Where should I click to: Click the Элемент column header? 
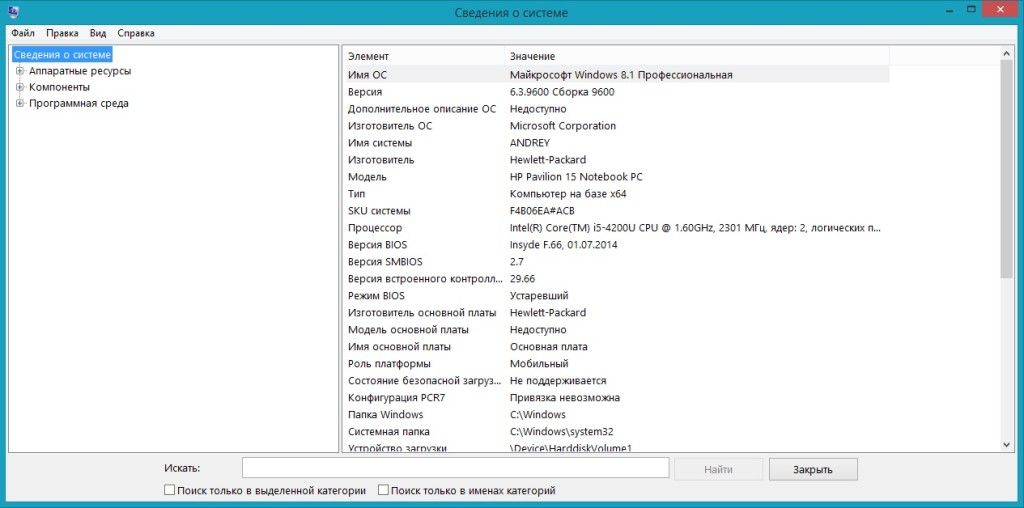coord(423,56)
